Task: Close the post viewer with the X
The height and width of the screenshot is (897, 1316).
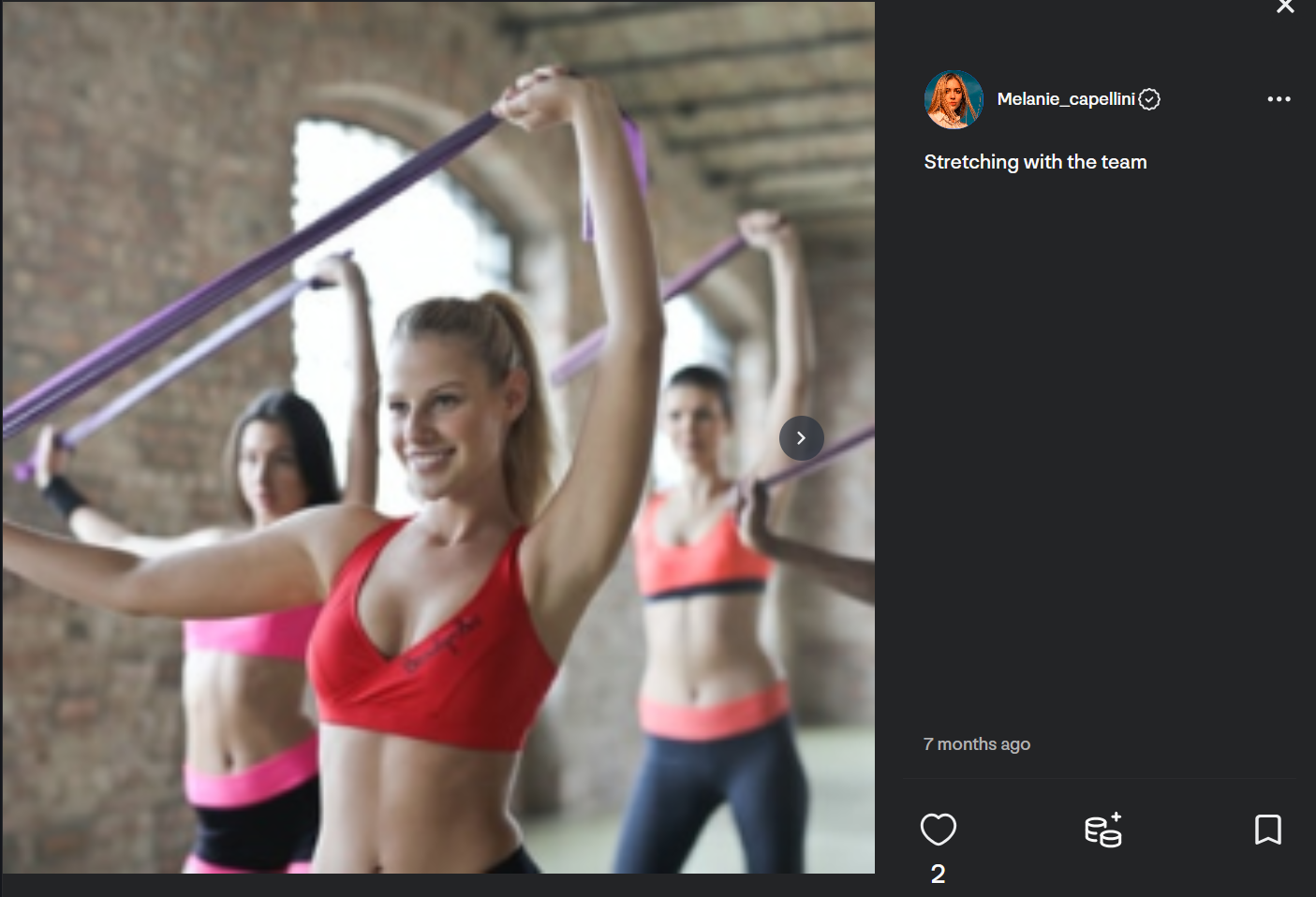Action: click(1285, 7)
